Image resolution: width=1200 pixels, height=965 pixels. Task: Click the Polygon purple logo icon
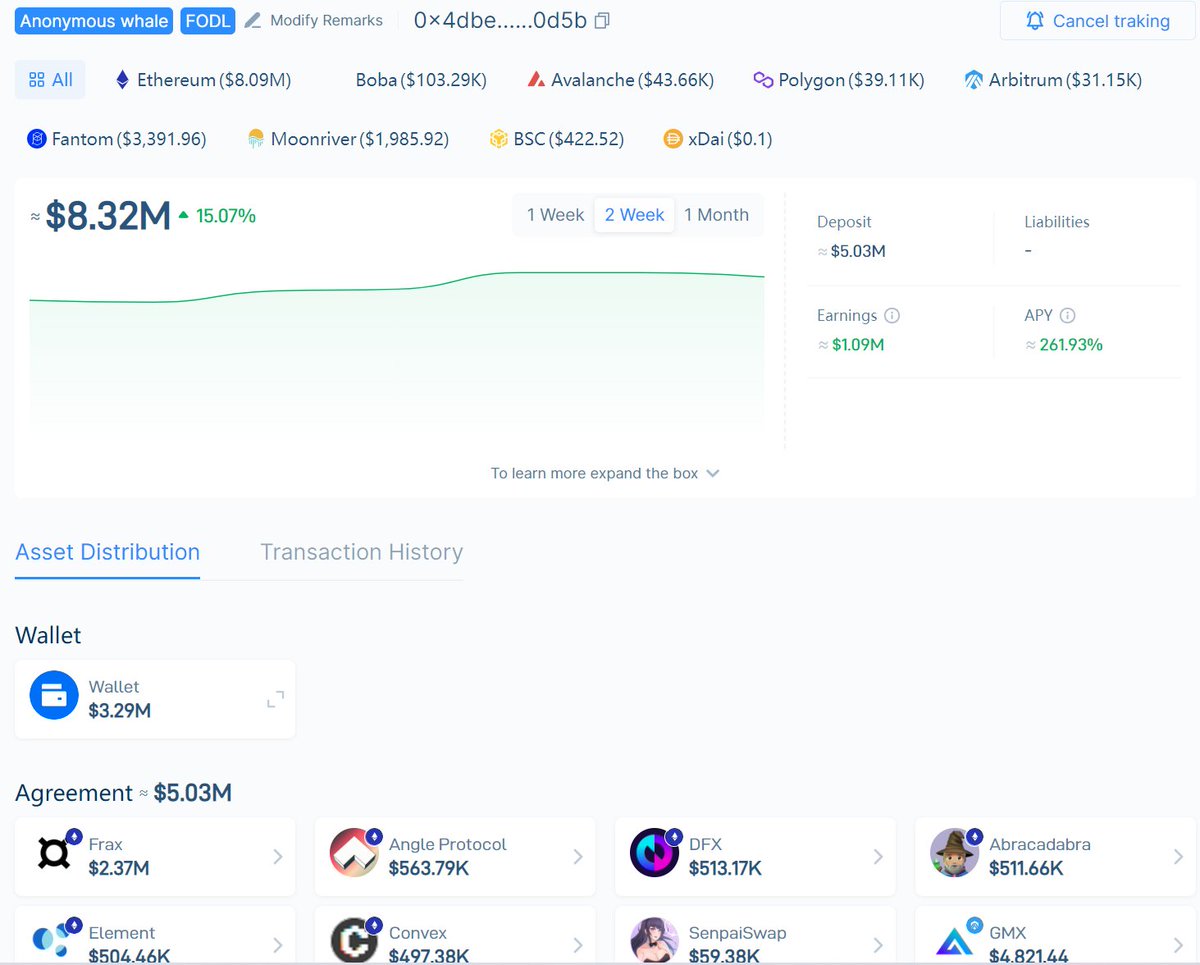point(763,80)
